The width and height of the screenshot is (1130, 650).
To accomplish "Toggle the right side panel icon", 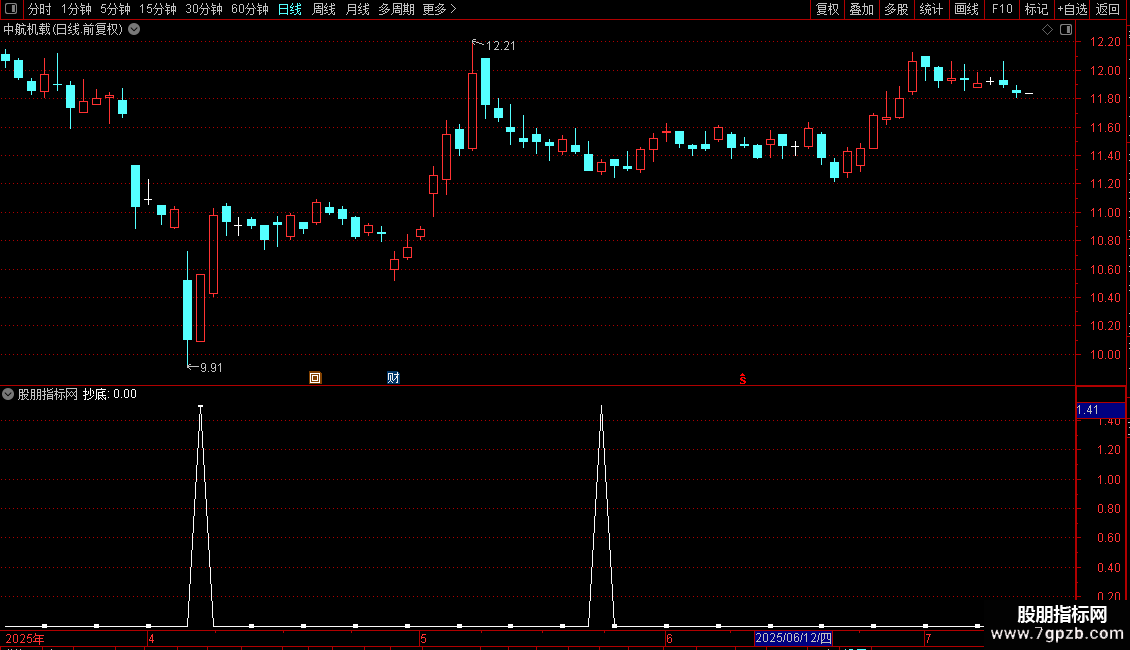I will 1066,30.
